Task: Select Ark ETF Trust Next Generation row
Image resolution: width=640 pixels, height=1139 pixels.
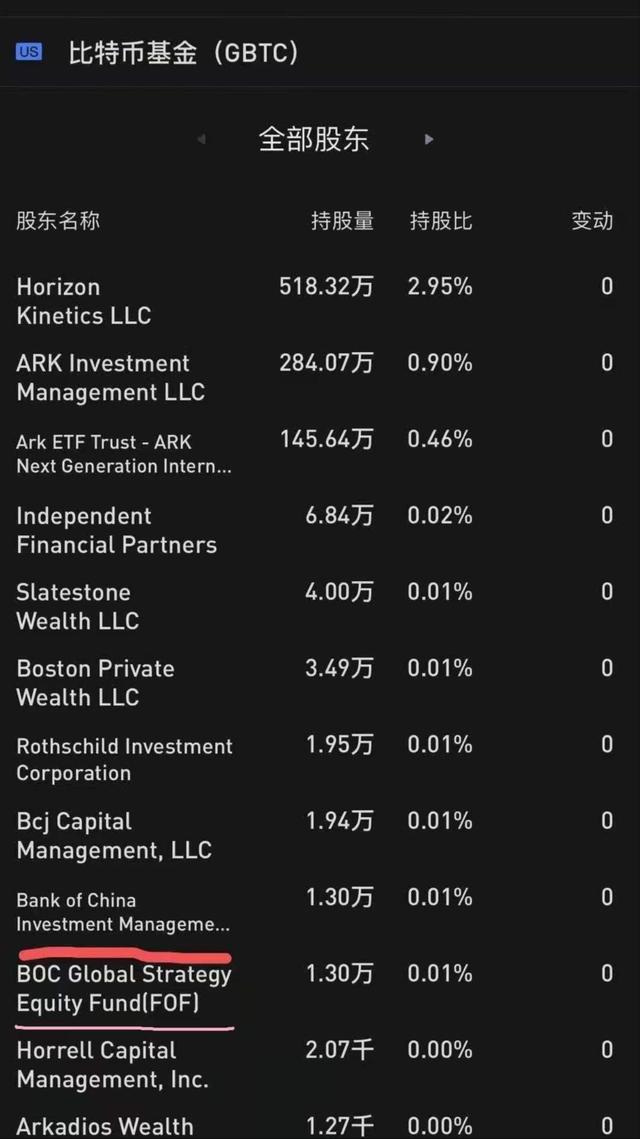Action: pyautogui.click(x=320, y=453)
